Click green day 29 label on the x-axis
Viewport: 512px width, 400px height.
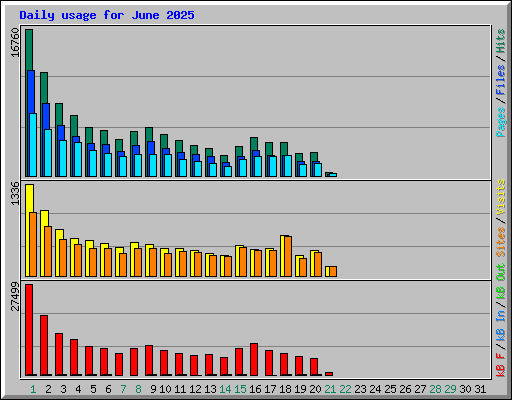click(x=450, y=389)
